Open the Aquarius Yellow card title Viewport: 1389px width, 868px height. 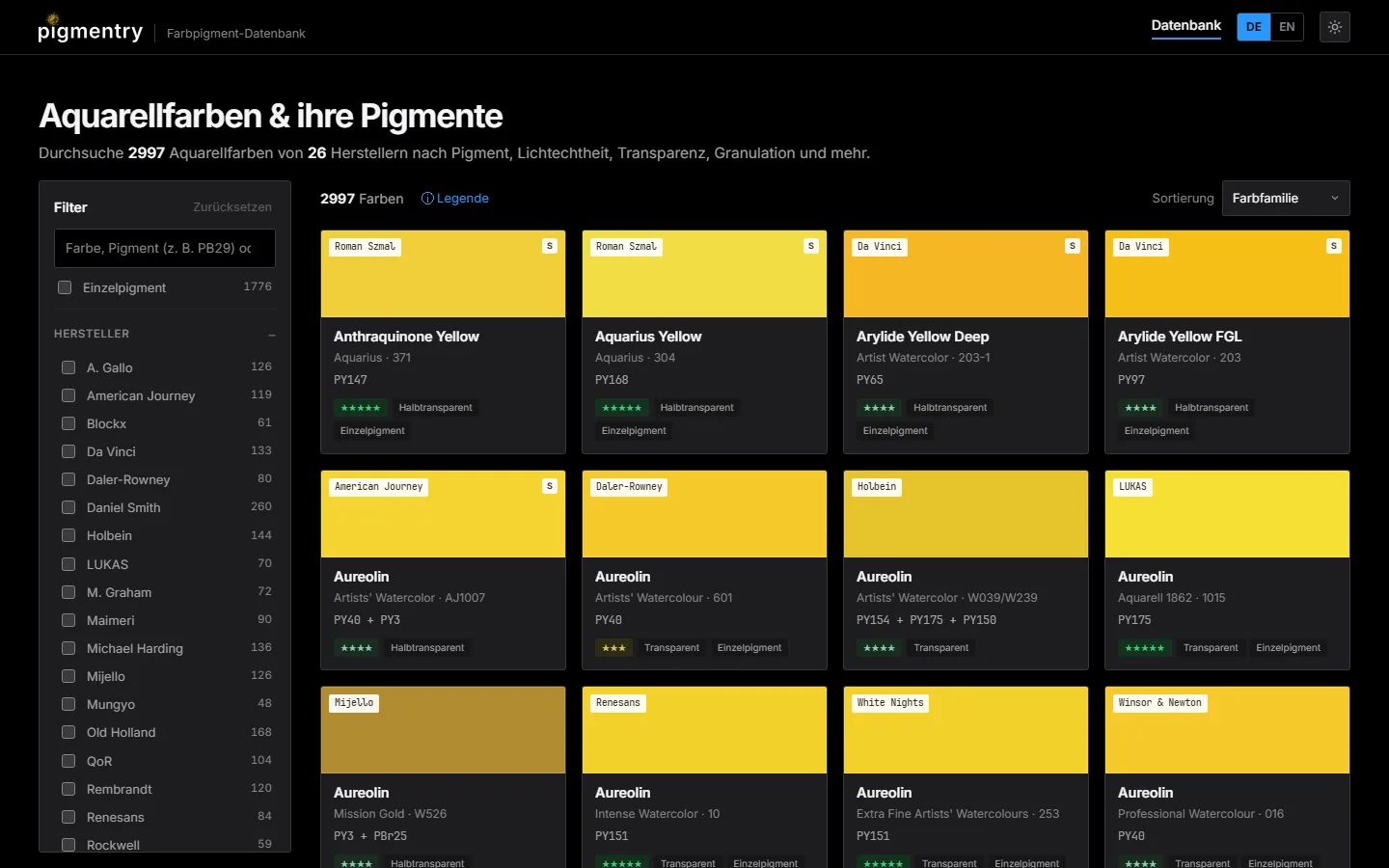tap(648, 337)
